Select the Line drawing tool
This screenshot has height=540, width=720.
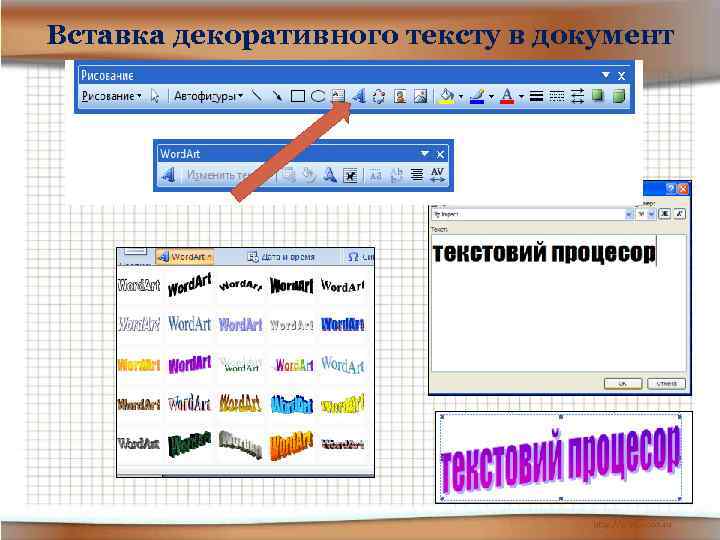click(257, 96)
